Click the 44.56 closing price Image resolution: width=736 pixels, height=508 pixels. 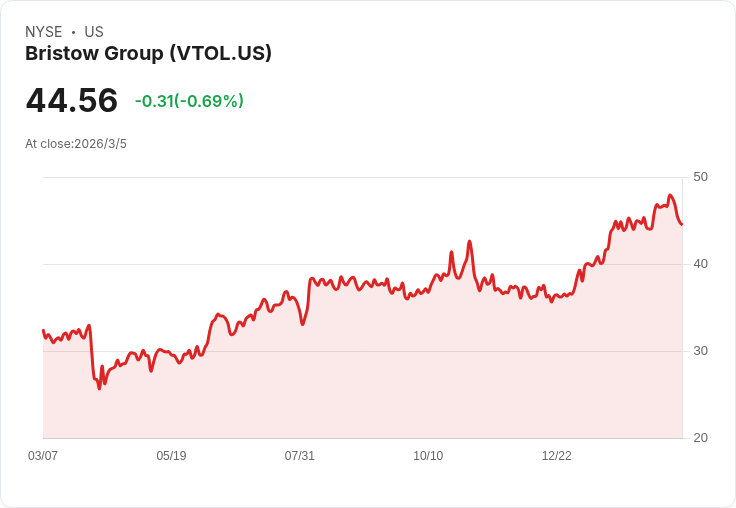click(72, 100)
